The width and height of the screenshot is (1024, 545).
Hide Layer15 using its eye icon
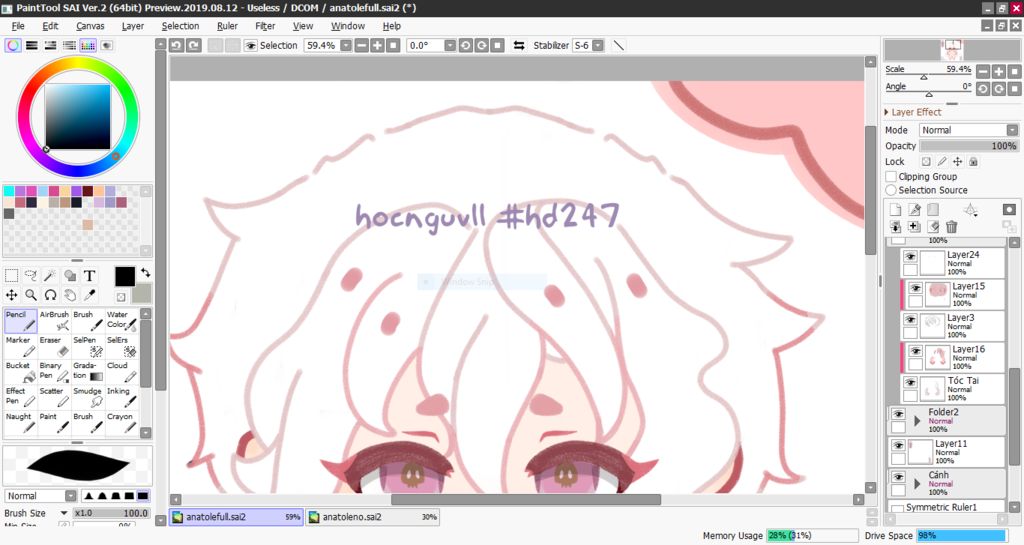[x=916, y=288]
